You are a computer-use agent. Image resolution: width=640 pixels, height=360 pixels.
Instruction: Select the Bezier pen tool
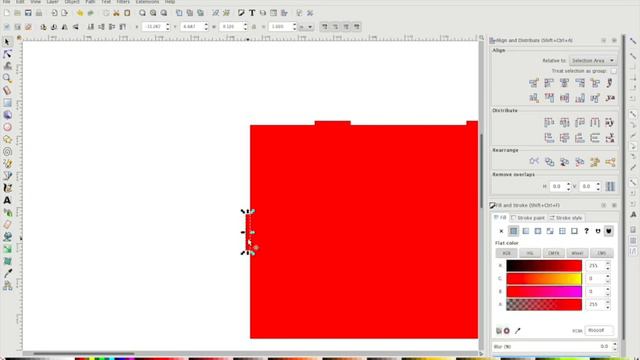coord(7,176)
